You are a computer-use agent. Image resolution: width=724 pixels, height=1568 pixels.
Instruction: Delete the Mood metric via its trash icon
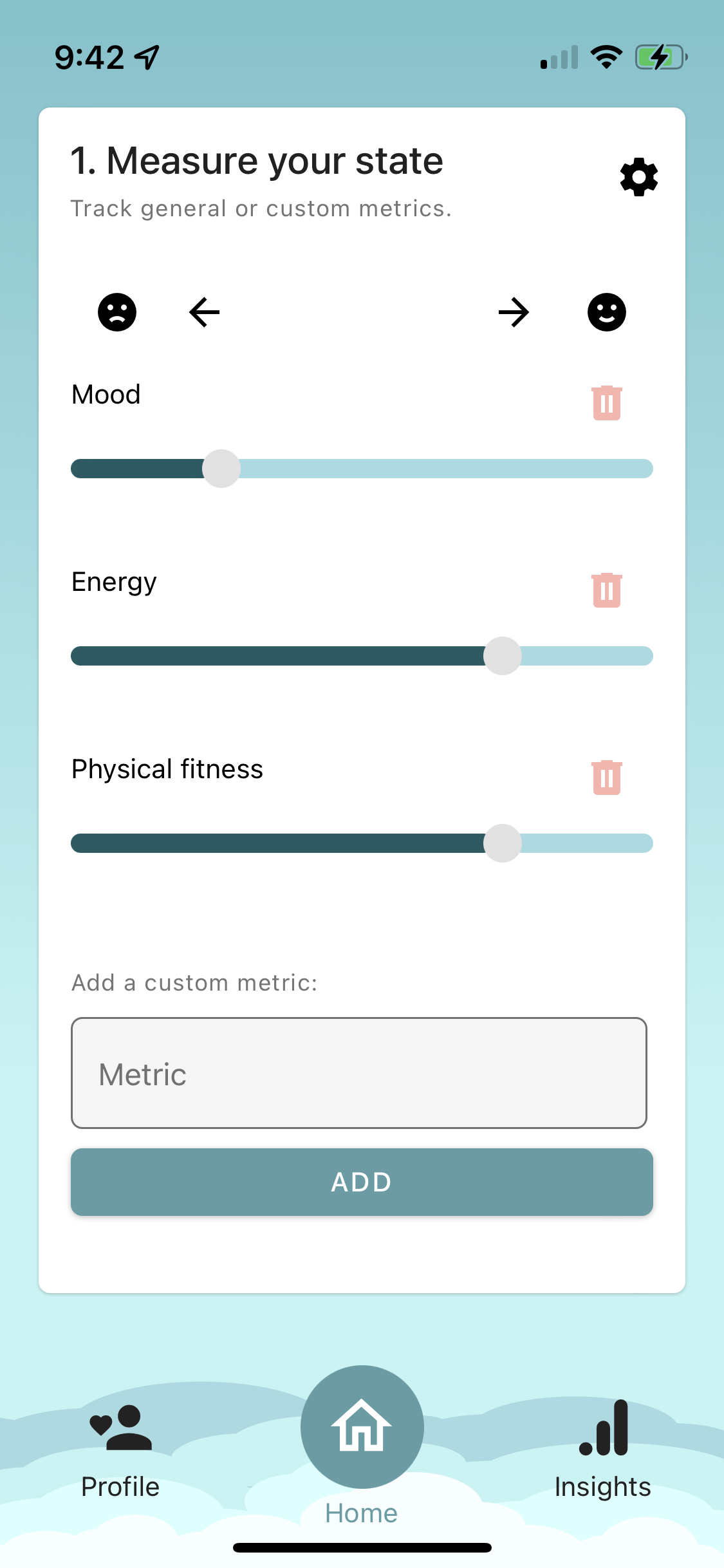(607, 403)
